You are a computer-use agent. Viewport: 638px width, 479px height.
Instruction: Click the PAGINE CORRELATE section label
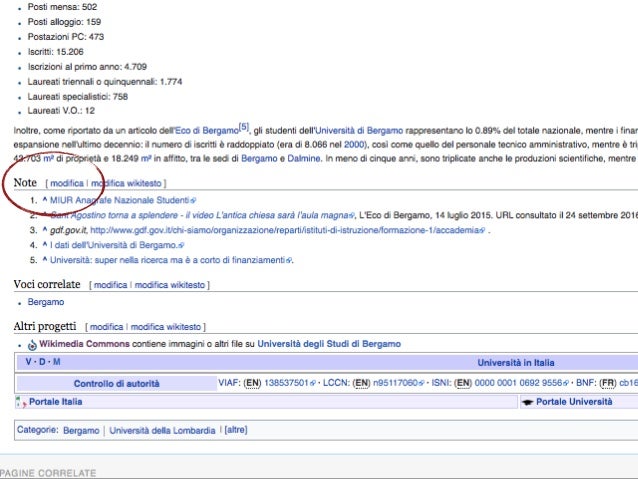tap(48, 473)
